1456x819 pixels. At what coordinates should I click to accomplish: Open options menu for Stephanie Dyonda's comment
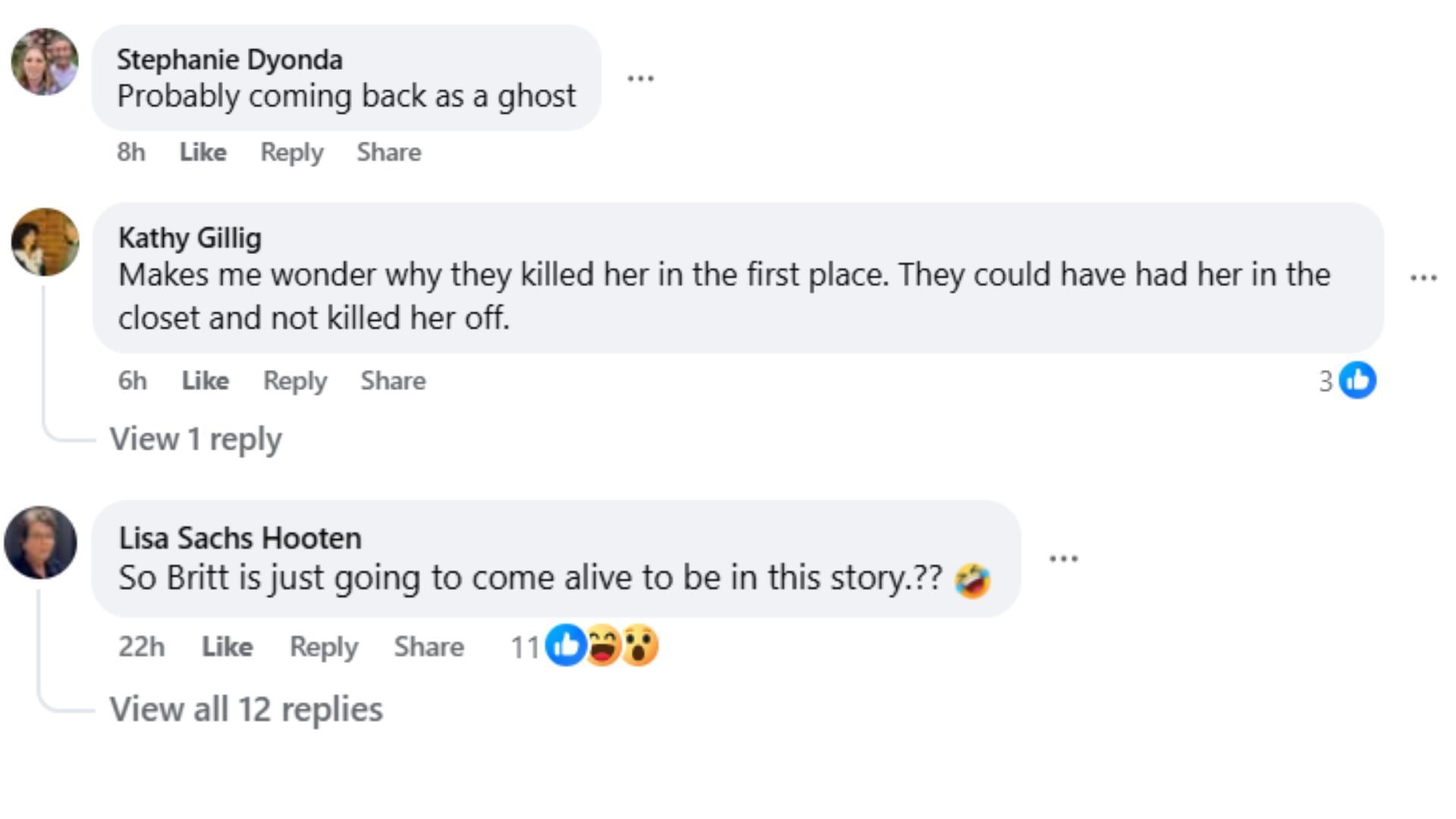click(641, 78)
